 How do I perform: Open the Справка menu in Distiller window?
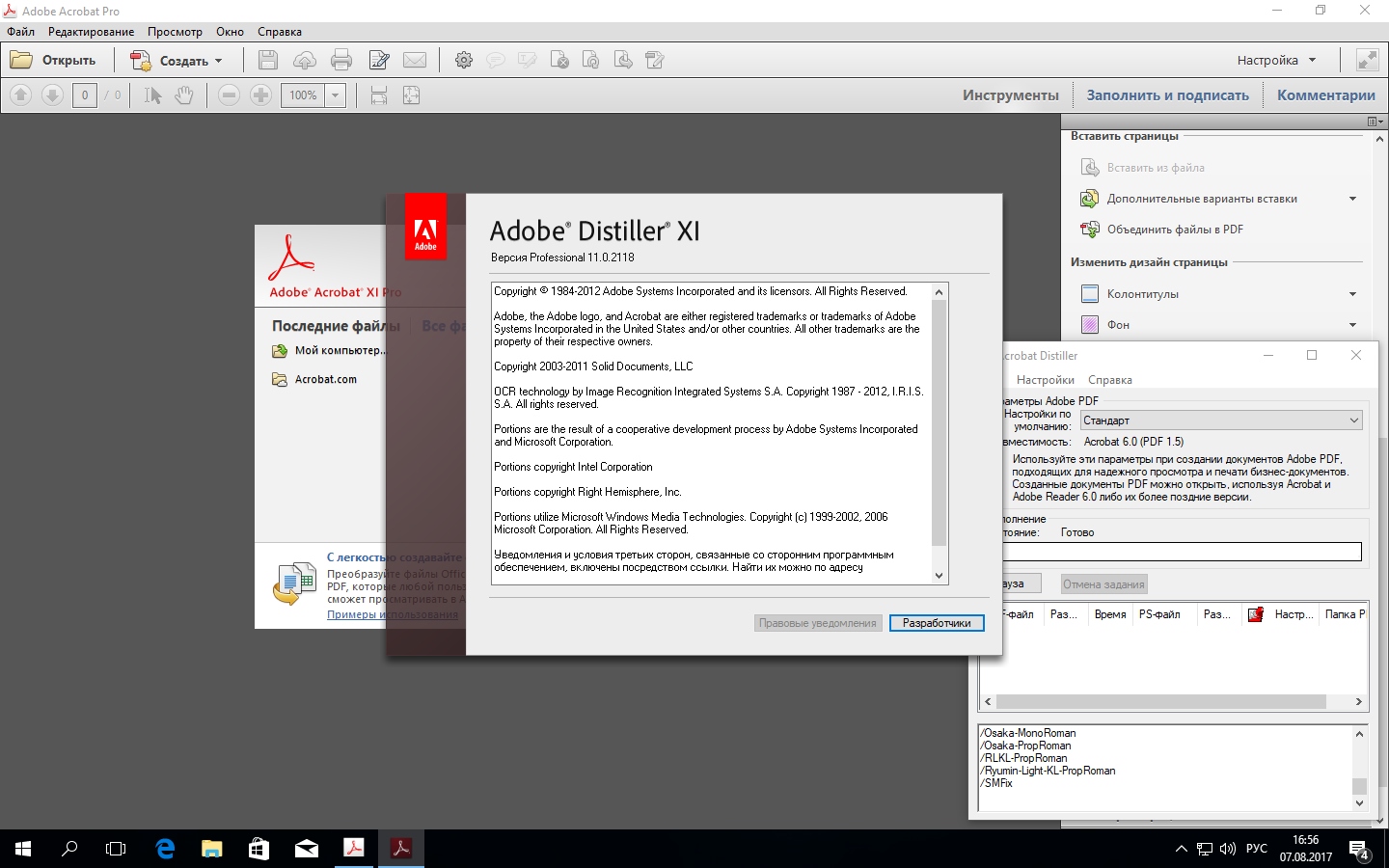pyautogui.click(x=1110, y=380)
